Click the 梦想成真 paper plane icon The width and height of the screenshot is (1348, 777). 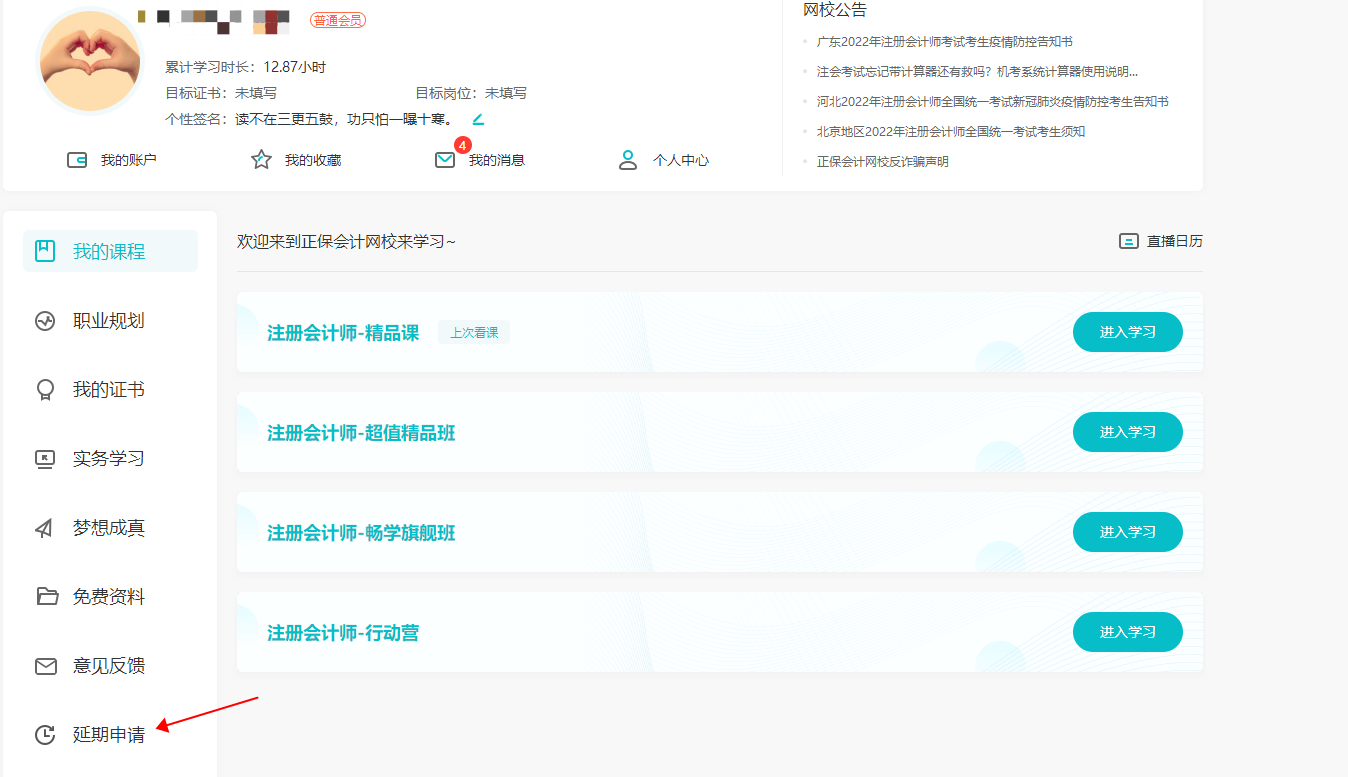tap(44, 527)
